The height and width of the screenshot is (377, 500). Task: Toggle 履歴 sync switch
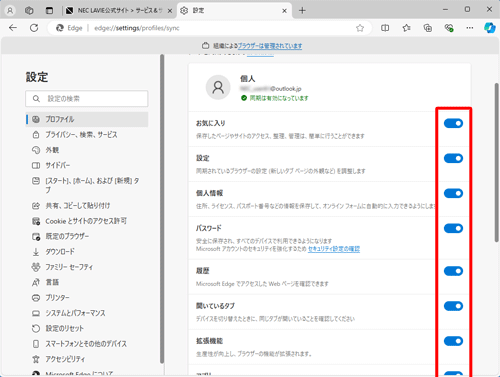(x=453, y=271)
